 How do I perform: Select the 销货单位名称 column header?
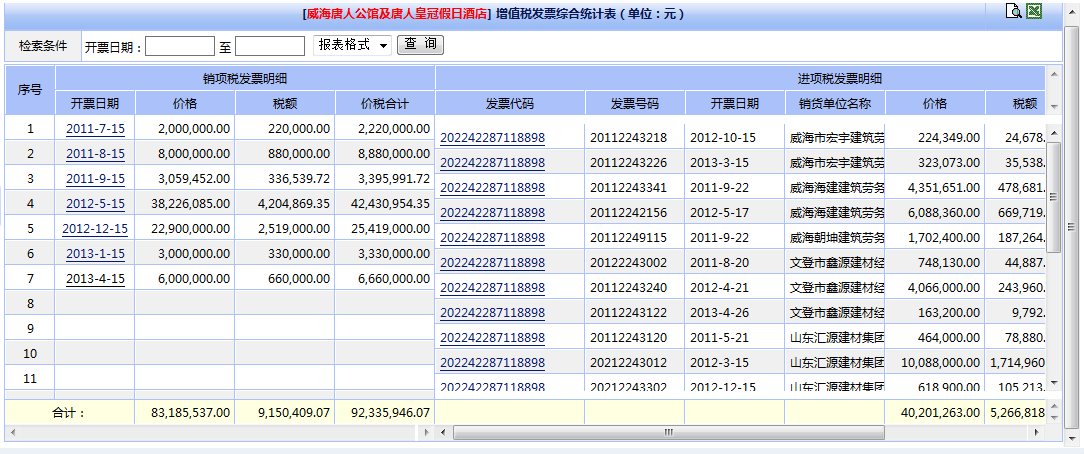click(835, 103)
